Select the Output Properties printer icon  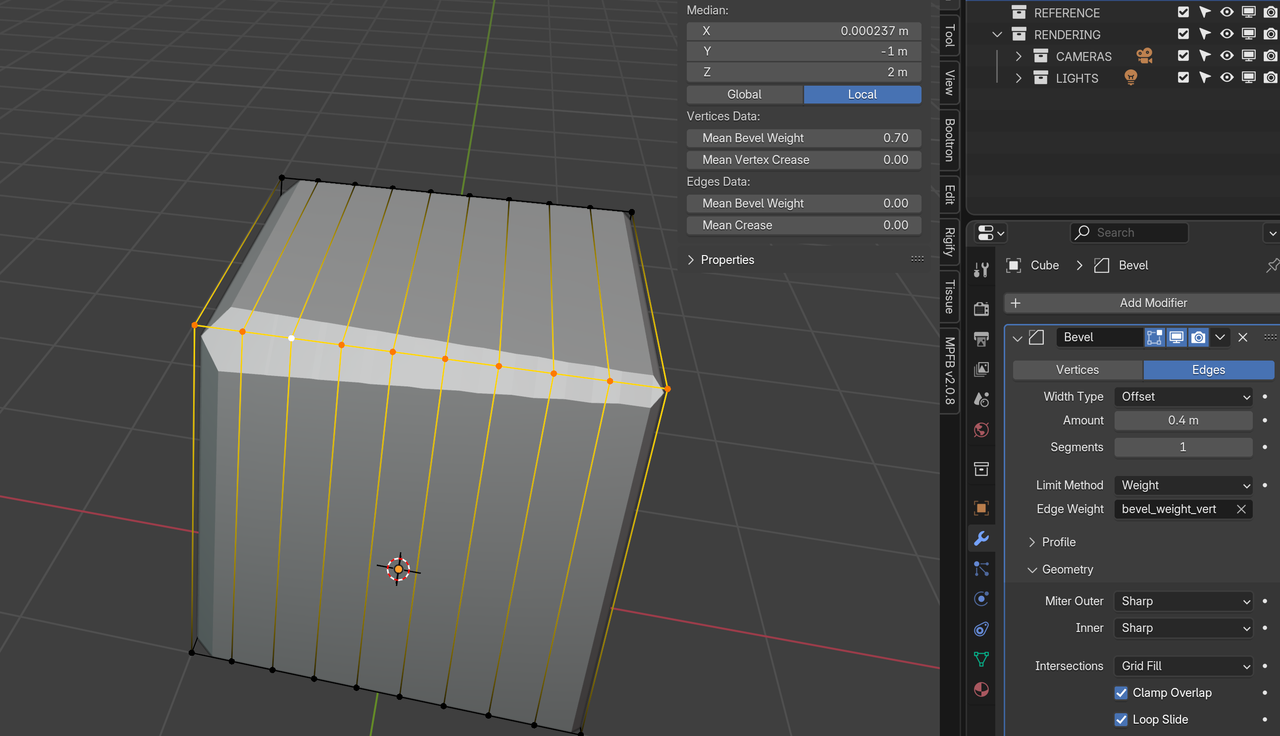click(x=981, y=339)
